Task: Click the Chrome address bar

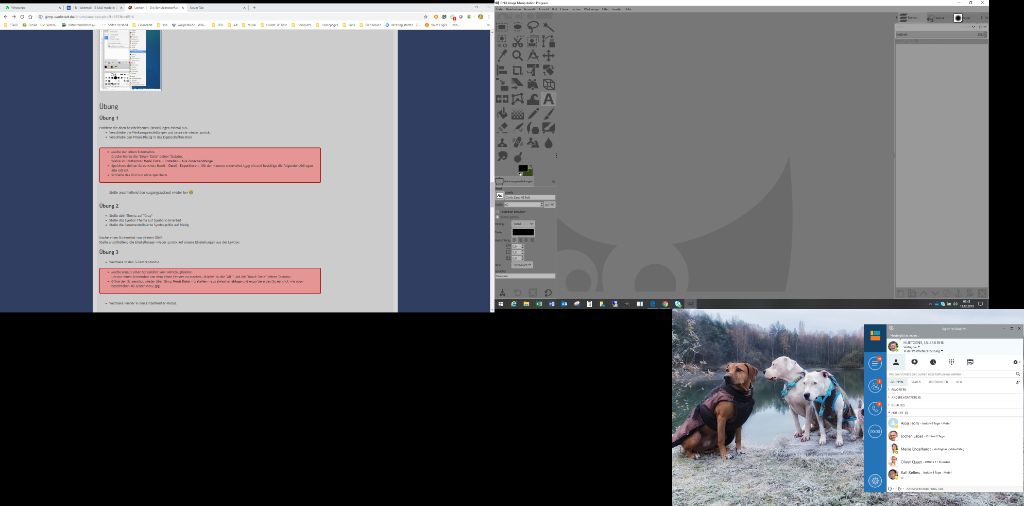Action: [229, 16]
